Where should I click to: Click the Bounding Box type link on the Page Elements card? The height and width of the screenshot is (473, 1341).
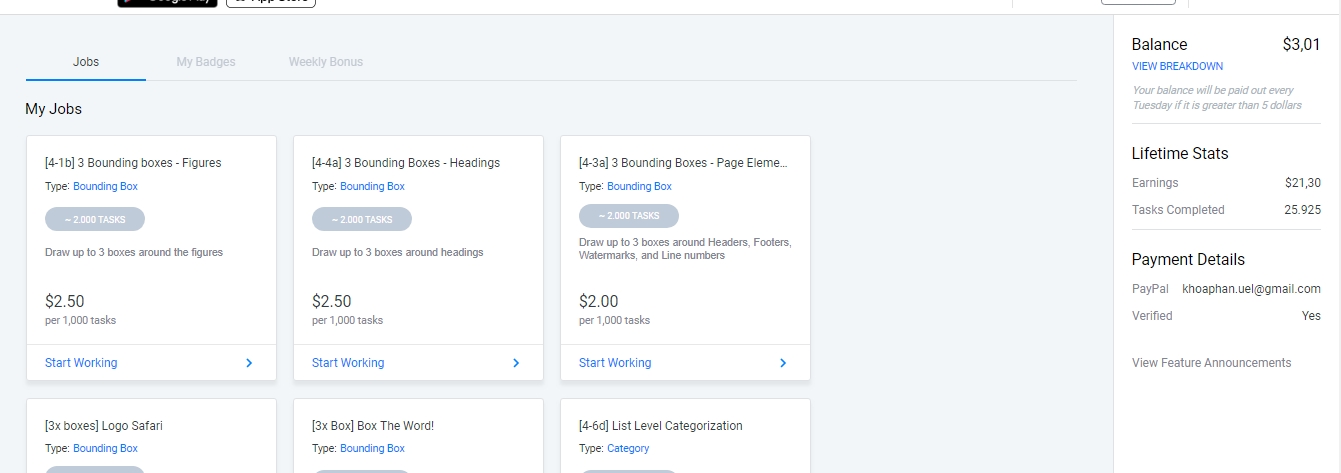(x=639, y=187)
